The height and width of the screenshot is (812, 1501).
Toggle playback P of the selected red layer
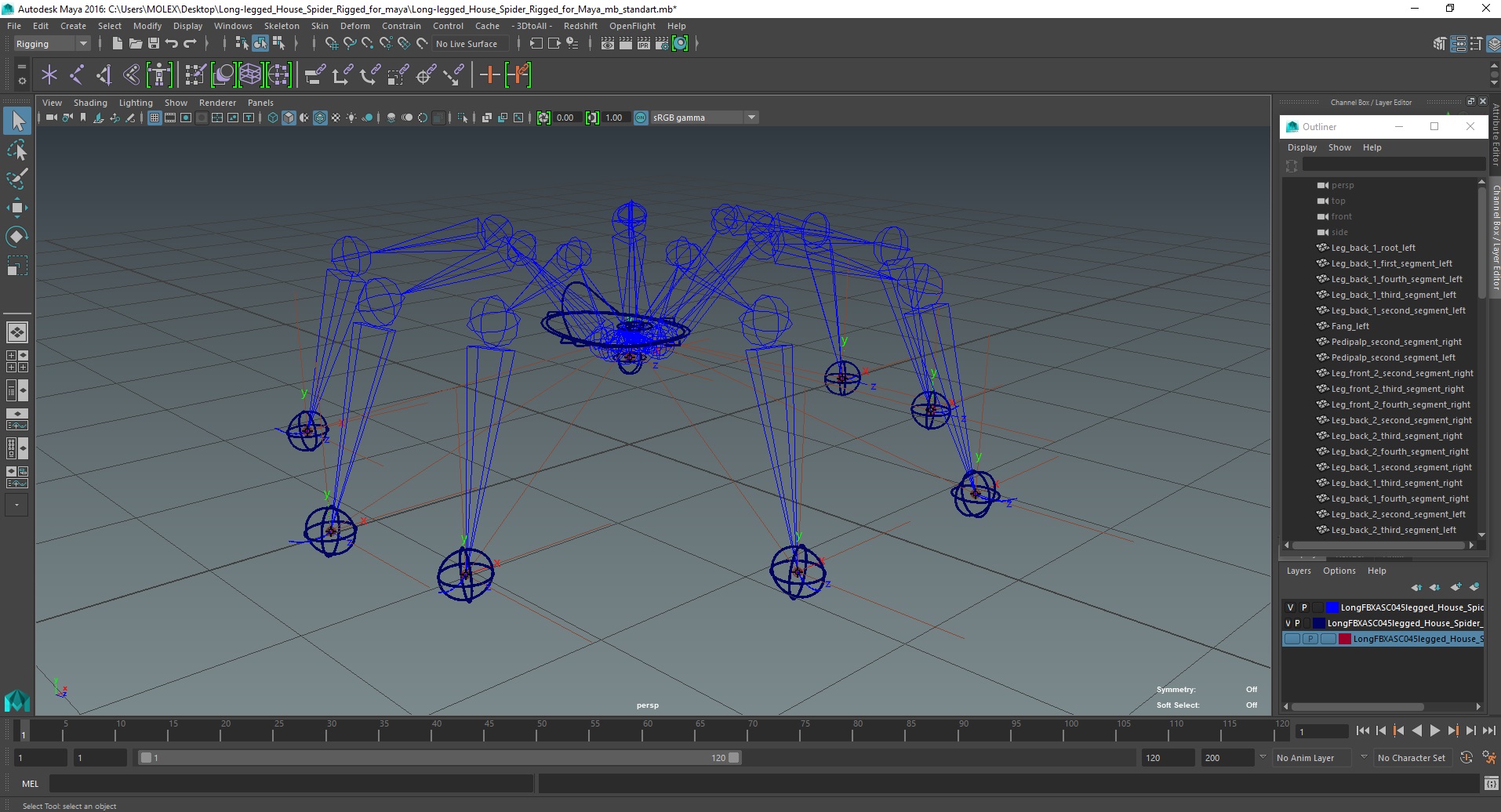coord(1310,639)
